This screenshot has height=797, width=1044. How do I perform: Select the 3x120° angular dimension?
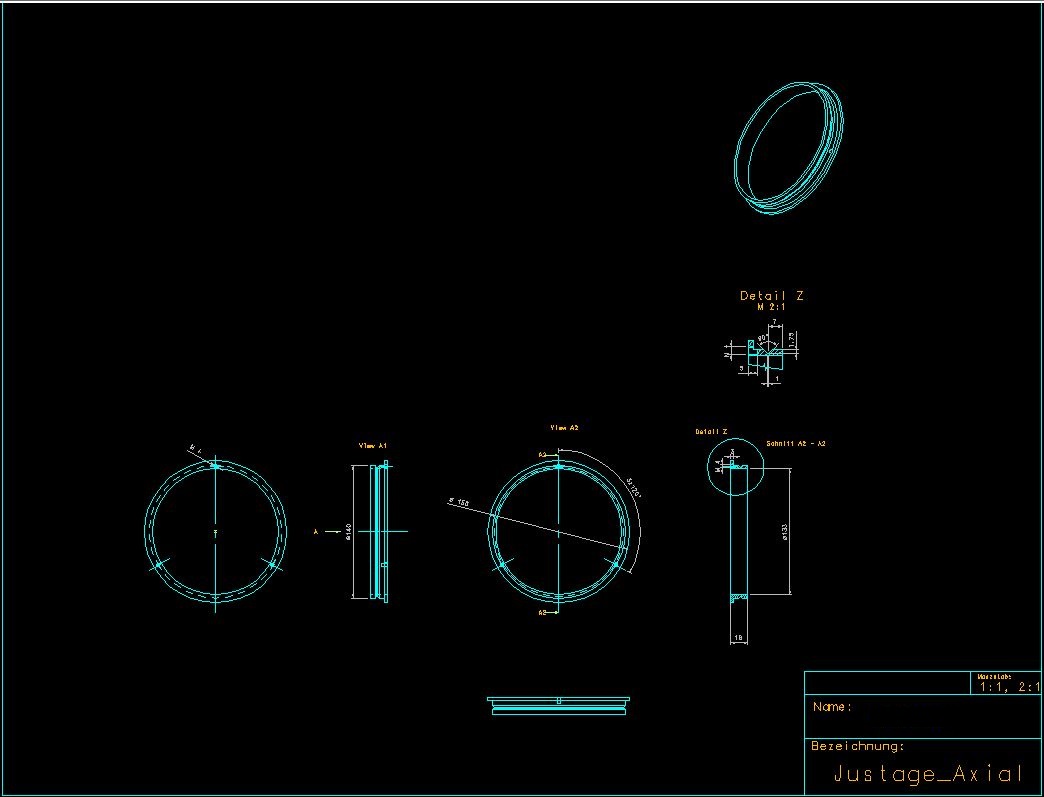pos(633,488)
